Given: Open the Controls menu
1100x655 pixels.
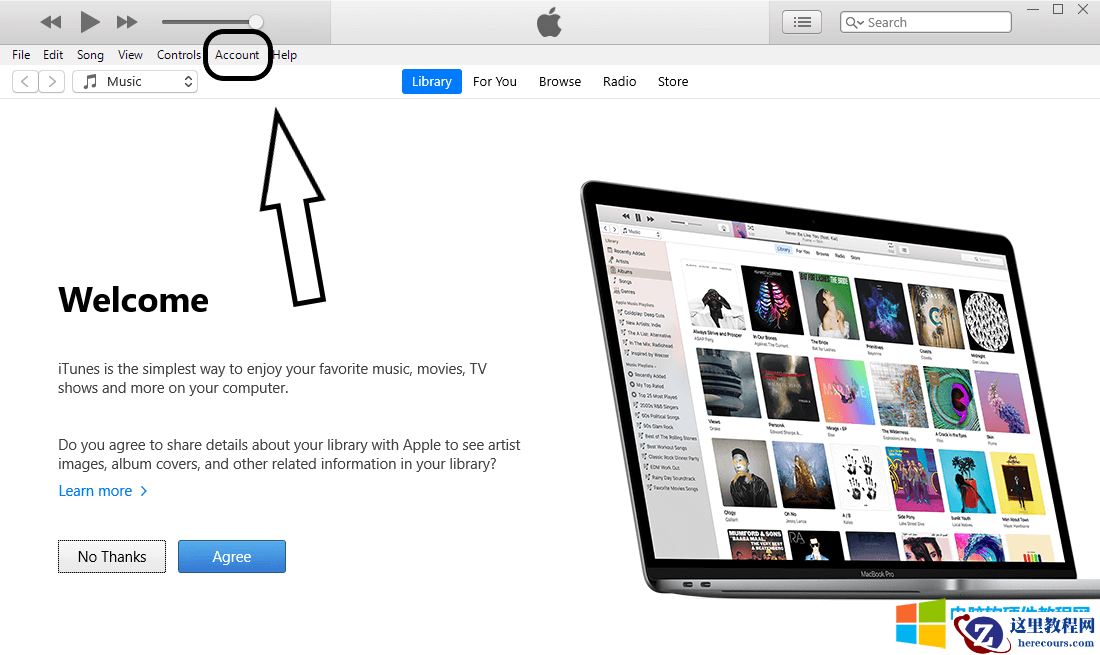Looking at the screenshot, I should (178, 55).
